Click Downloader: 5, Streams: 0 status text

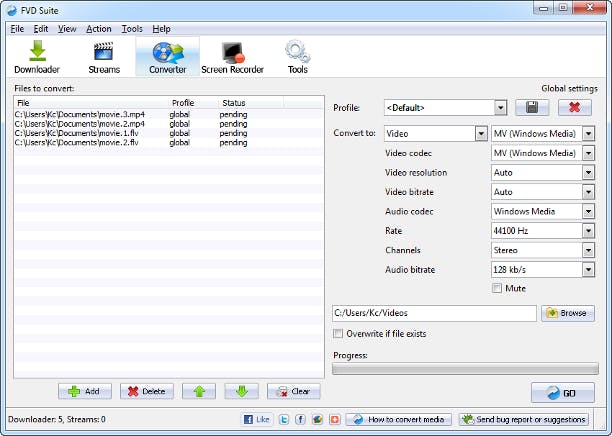(x=57, y=419)
